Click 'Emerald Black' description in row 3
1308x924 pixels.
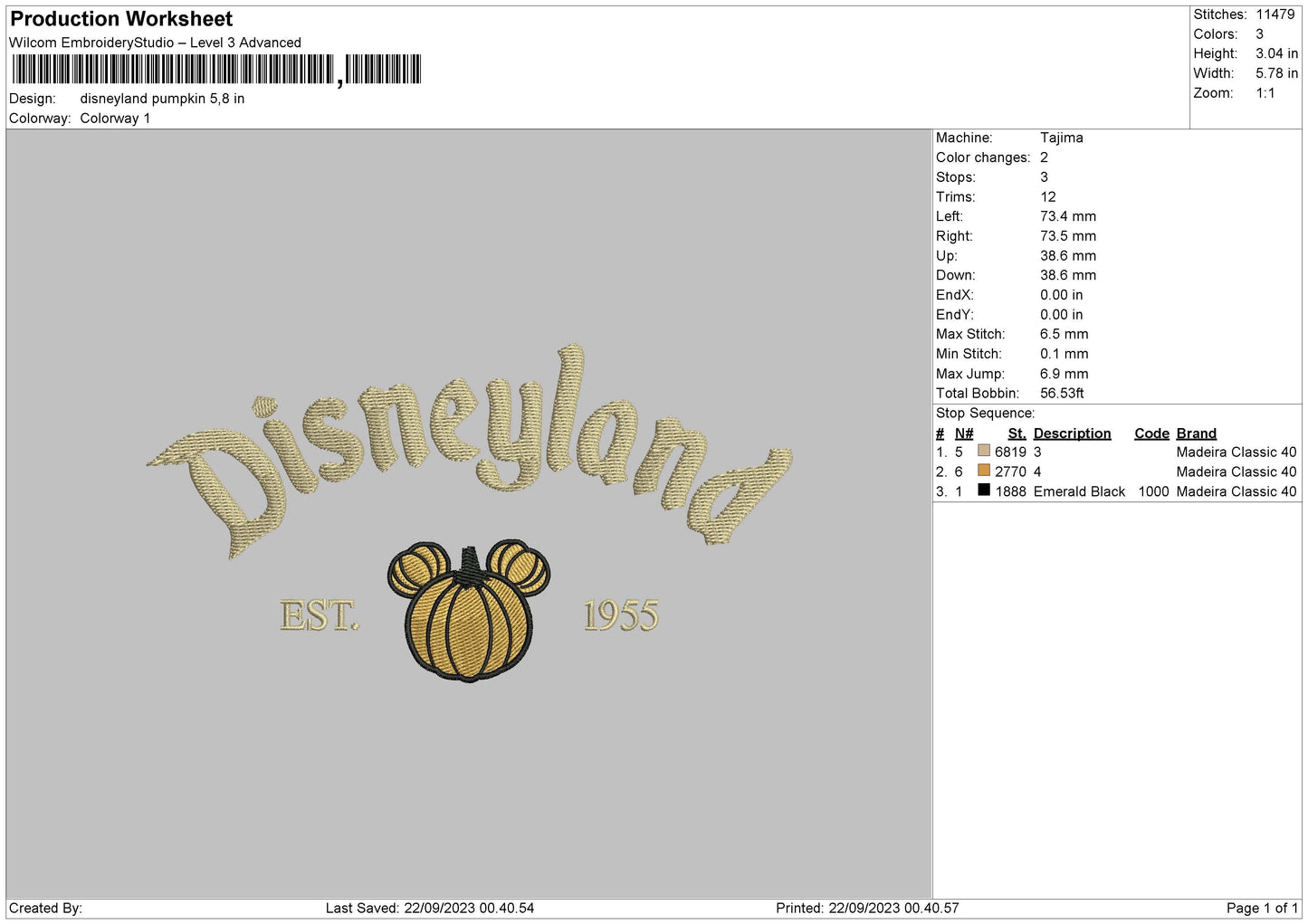click(1079, 491)
